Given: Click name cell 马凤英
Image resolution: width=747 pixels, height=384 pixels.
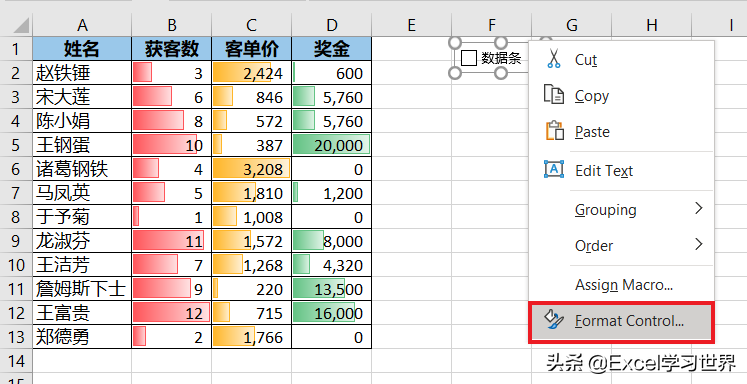Looking at the screenshot, I should coord(82,193).
